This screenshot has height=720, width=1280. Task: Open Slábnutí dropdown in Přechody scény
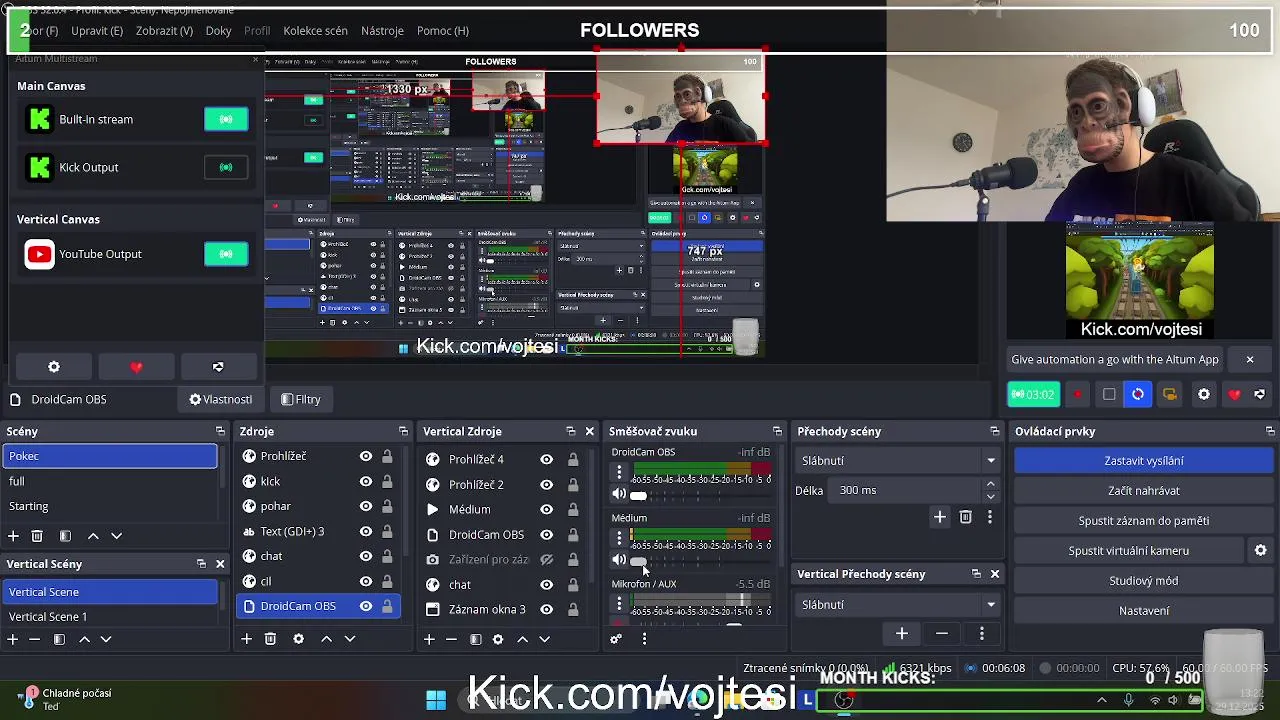click(x=899, y=461)
